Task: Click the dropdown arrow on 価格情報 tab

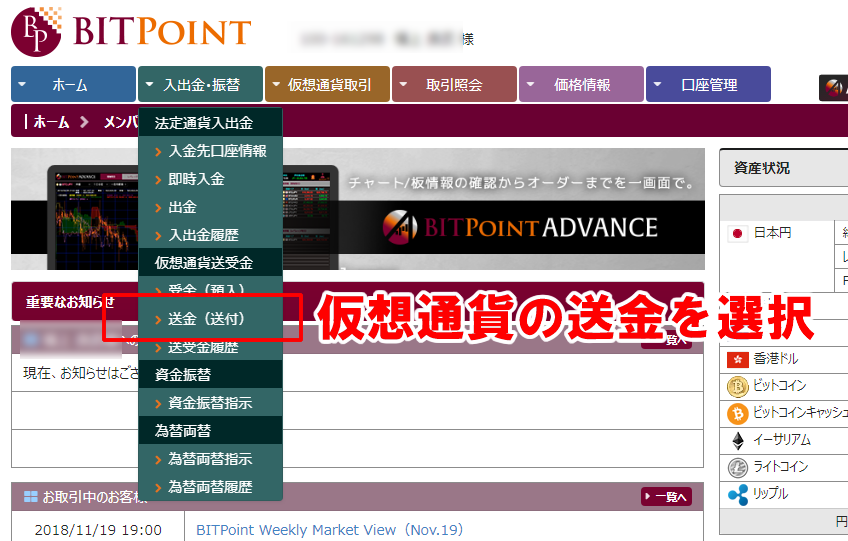Action: 531,84
